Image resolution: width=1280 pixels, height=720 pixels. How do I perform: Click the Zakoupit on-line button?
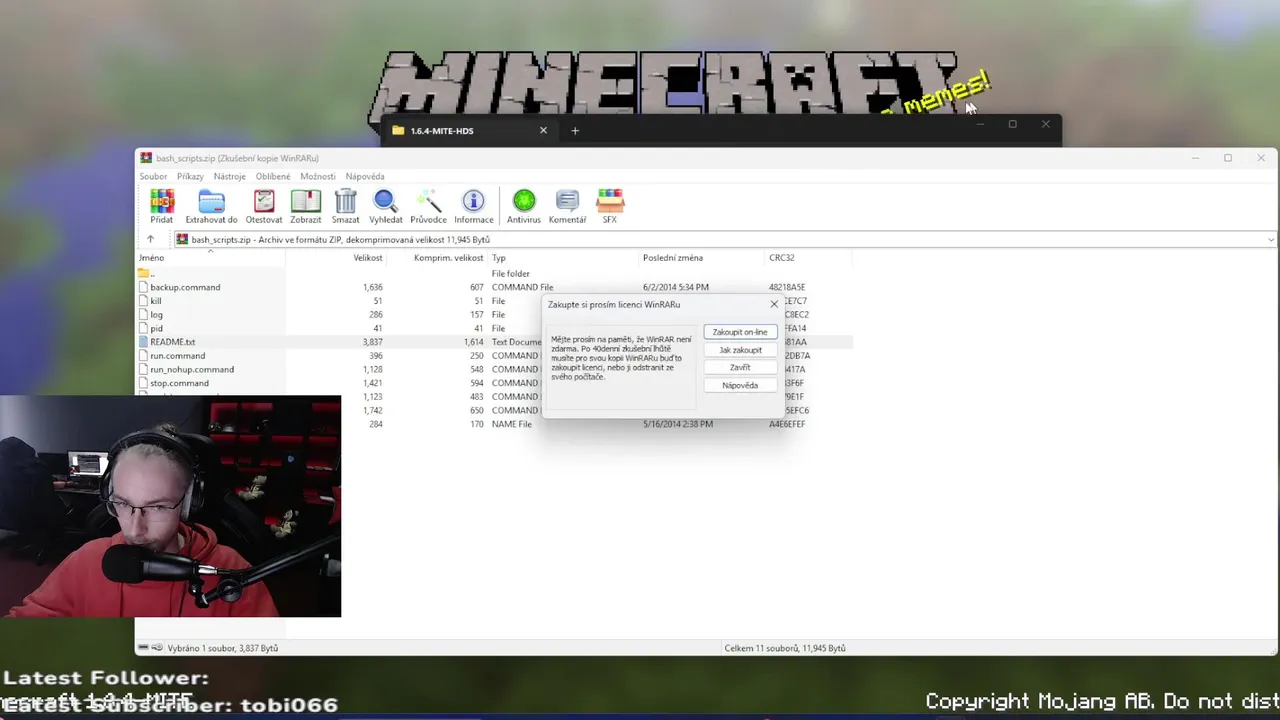[740, 332]
